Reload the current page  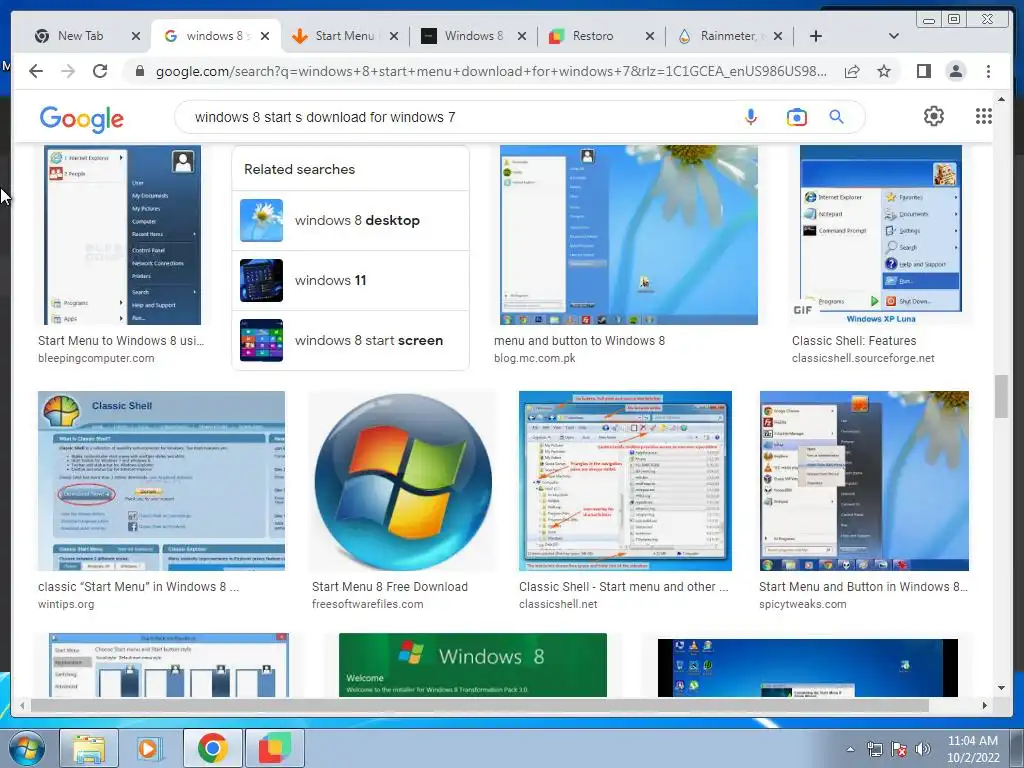coord(100,71)
